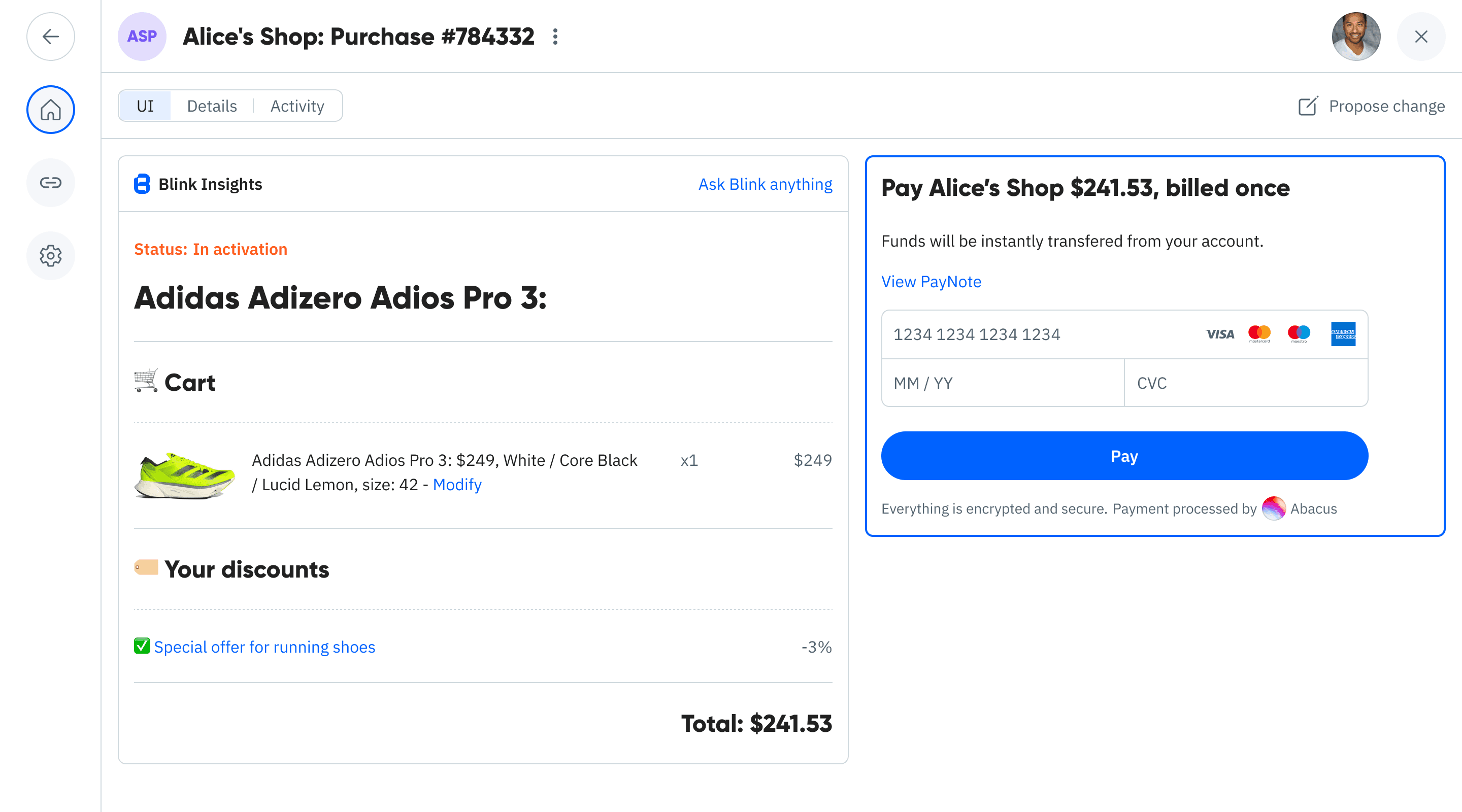Select the Mastercard icon
Viewport: 1462px width, 812px height.
(x=1260, y=333)
